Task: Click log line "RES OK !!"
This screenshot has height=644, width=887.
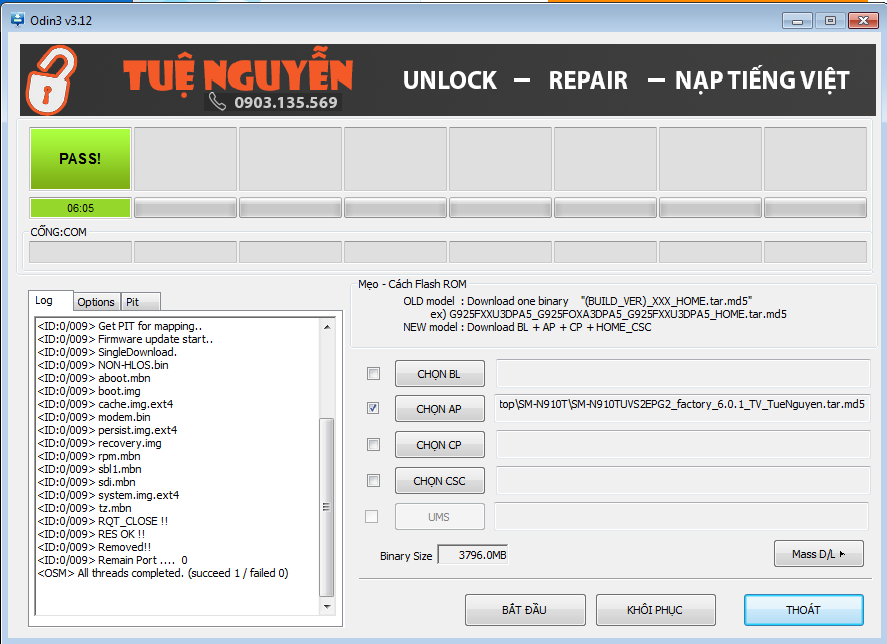Action: point(91,534)
